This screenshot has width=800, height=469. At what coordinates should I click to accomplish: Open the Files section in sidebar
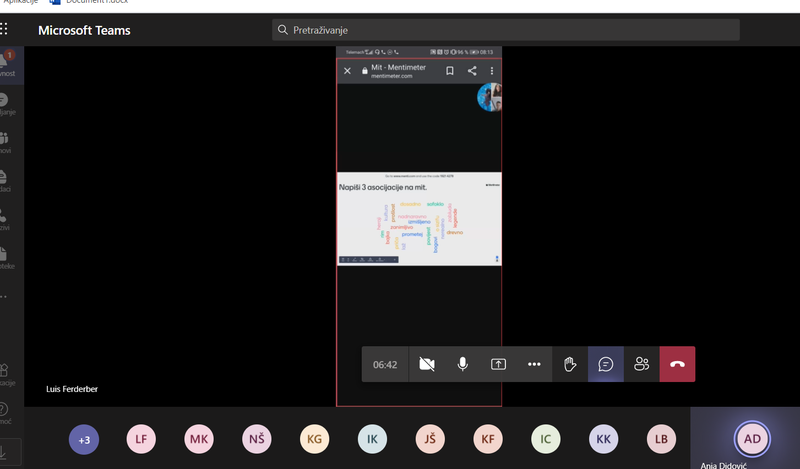(x=7, y=258)
